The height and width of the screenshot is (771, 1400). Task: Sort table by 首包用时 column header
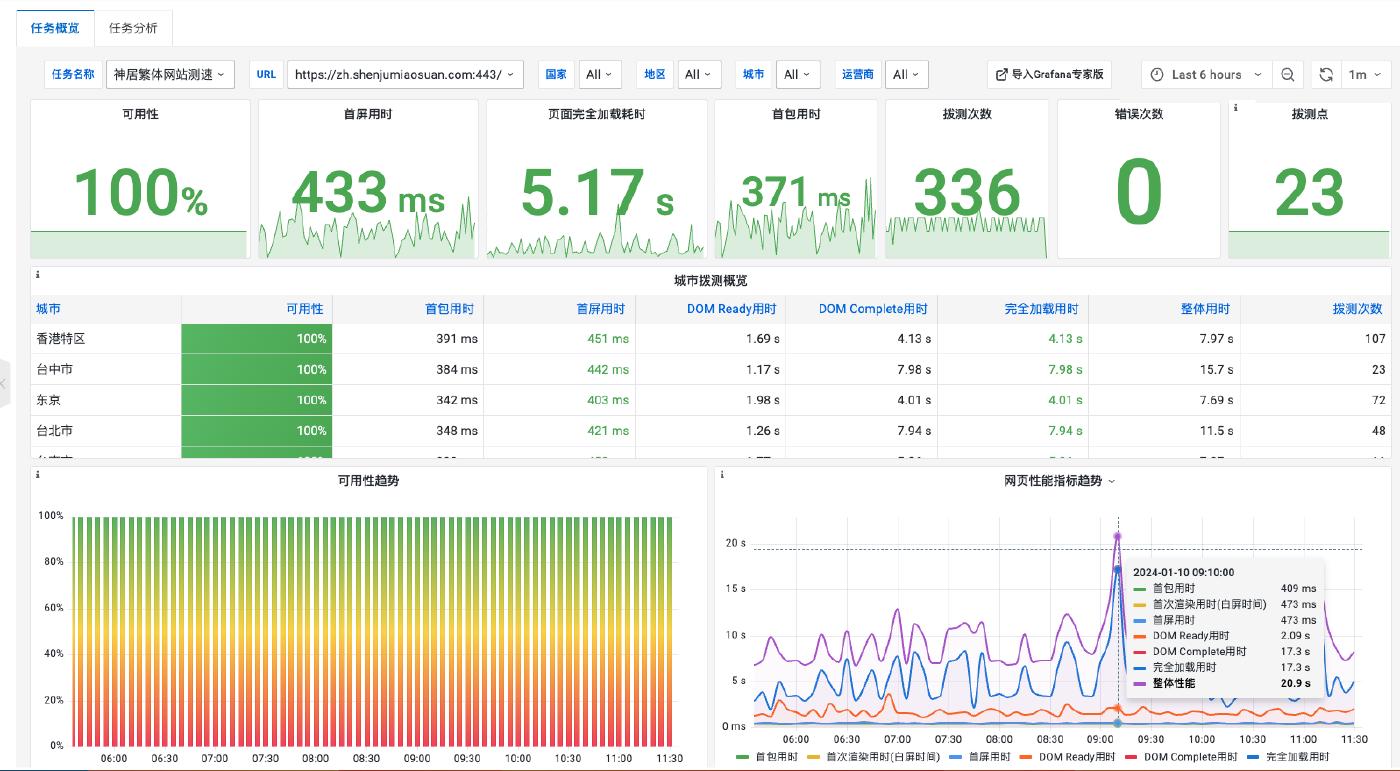click(x=449, y=309)
